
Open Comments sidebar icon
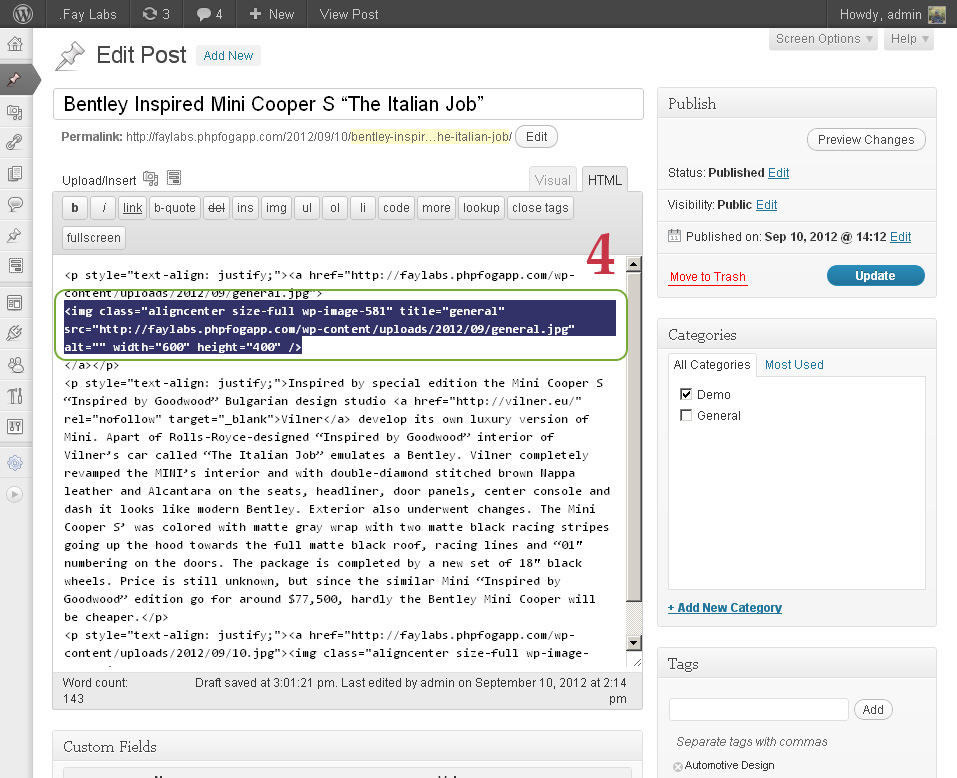click(15, 203)
